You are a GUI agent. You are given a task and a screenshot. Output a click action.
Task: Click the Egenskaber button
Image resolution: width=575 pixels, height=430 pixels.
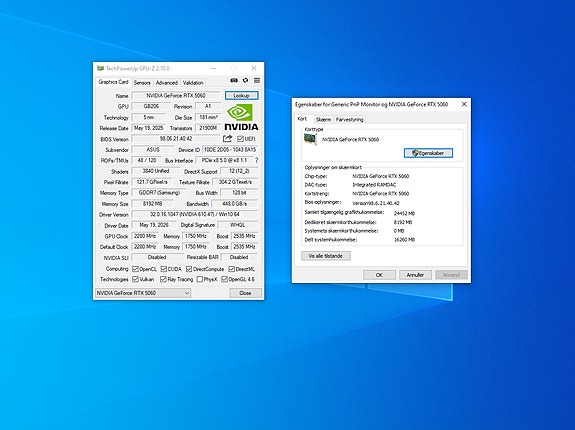tap(428, 153)
